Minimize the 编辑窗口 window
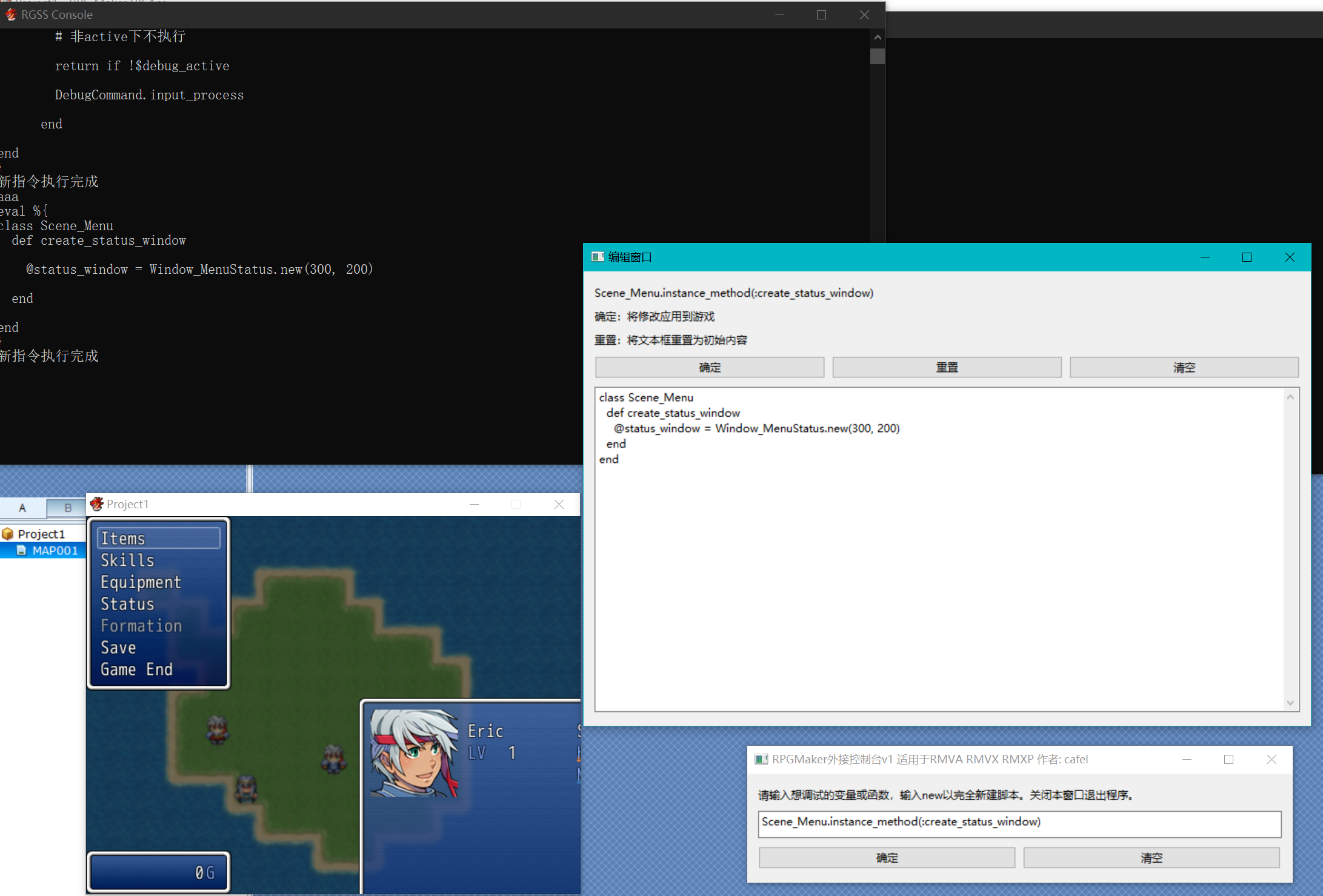The image size is (1323, 896). click(x=1205, y=257)
